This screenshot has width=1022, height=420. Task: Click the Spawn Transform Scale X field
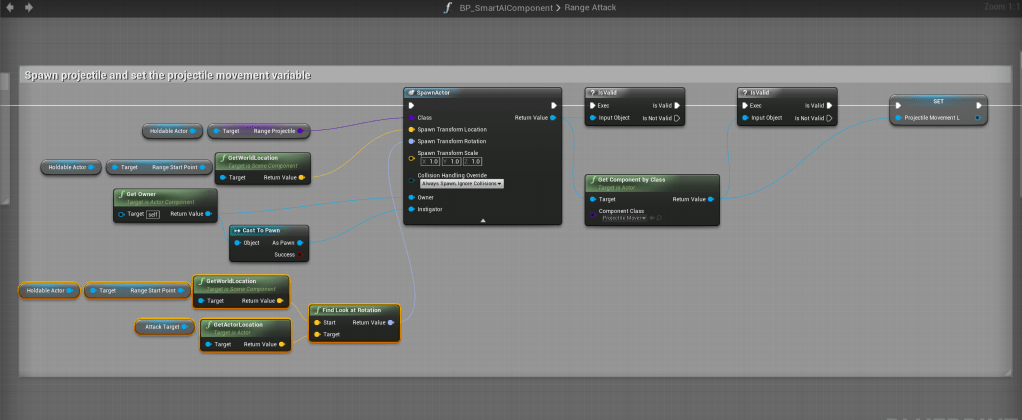(x=430, y=161)
